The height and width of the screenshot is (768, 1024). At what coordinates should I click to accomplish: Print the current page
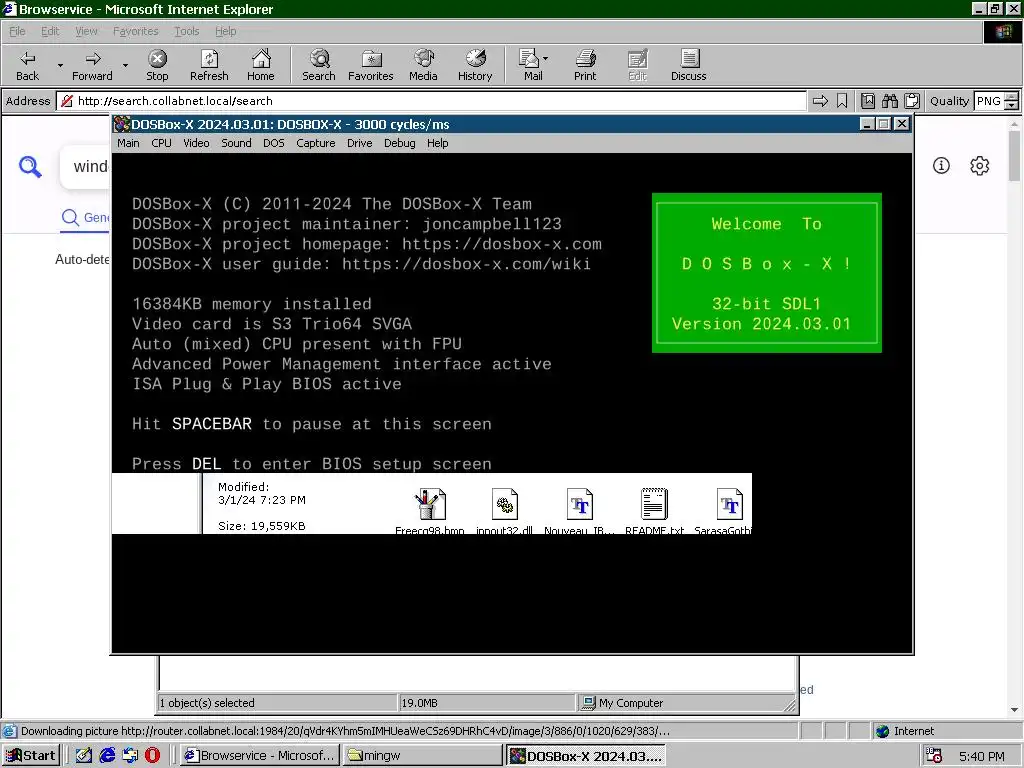pyautogui.click(x=585, y=65)
